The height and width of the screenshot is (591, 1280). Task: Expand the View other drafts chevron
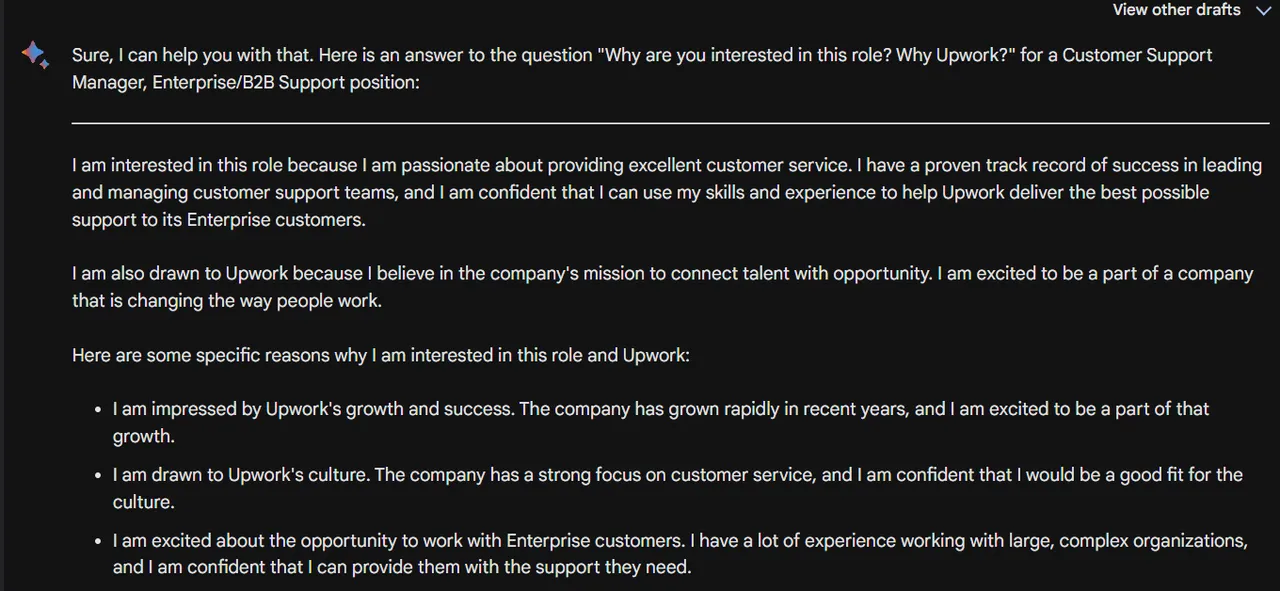pyautogui.click(x=1261, y=10)
